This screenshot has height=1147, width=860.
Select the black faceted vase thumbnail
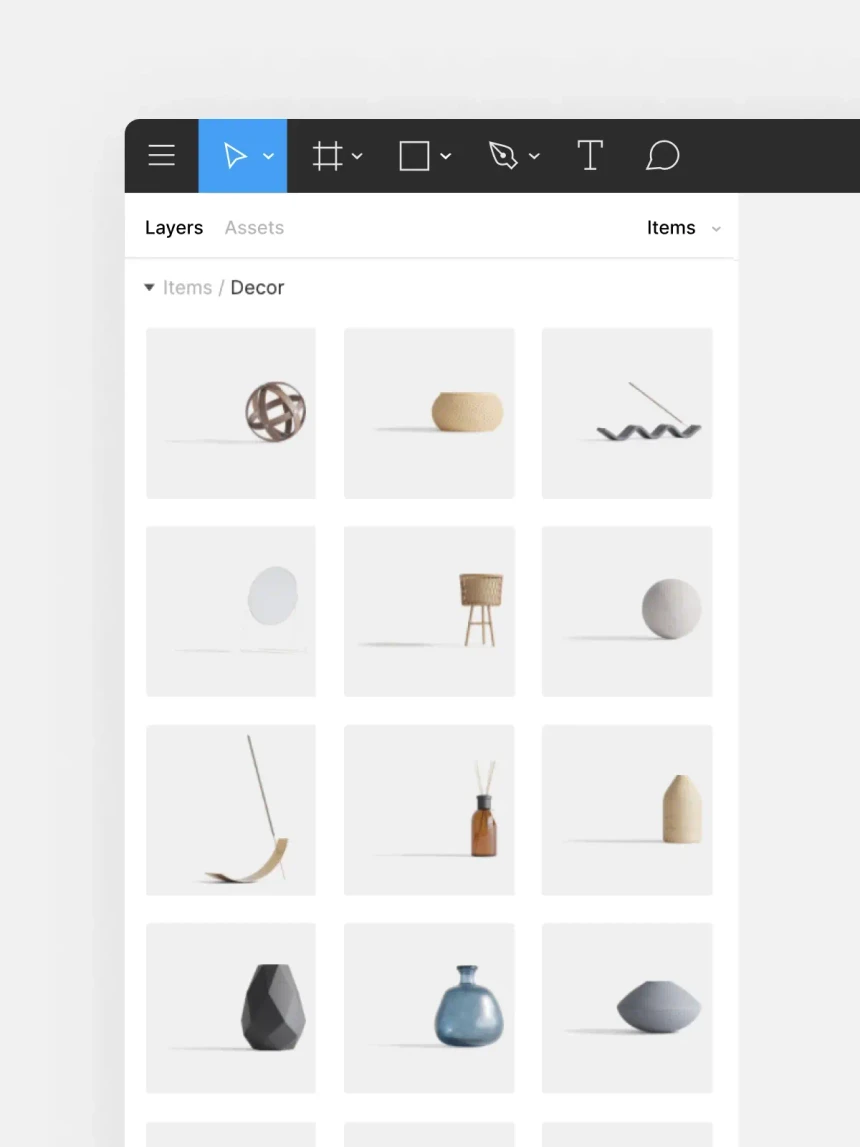(230, 1008)
